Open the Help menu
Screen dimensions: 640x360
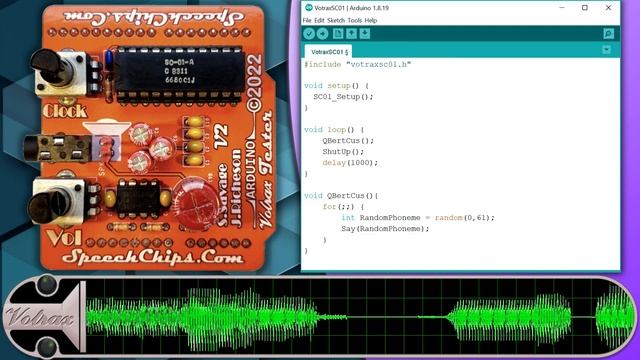[371, 20]
